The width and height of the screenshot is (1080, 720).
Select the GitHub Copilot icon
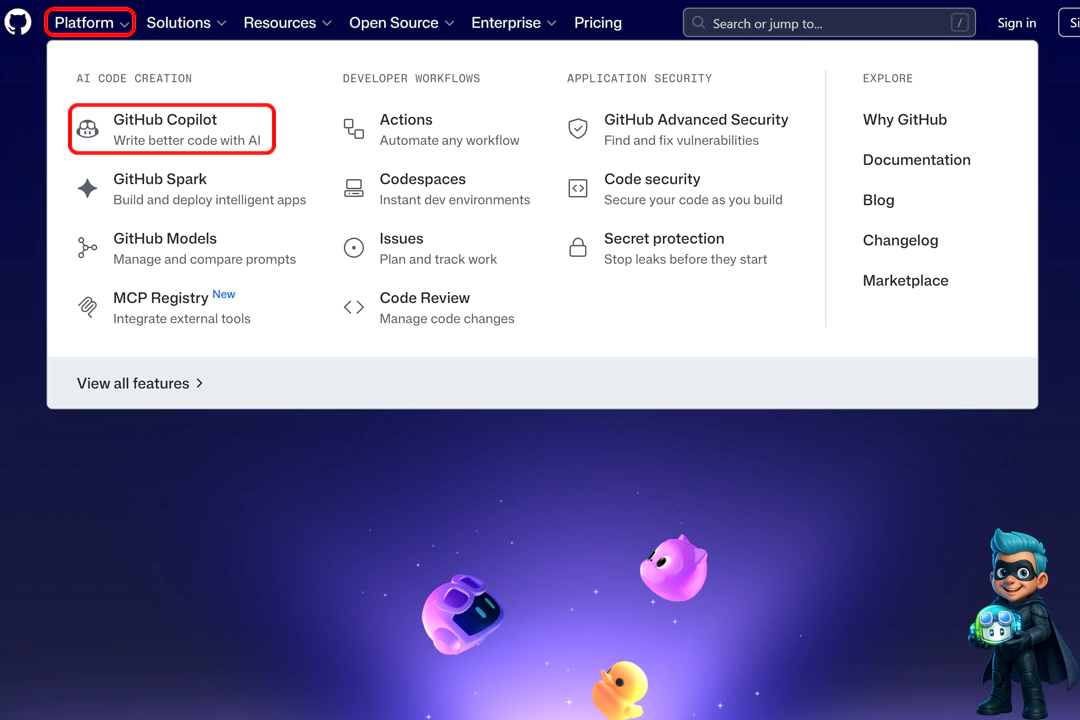point(86,129)
